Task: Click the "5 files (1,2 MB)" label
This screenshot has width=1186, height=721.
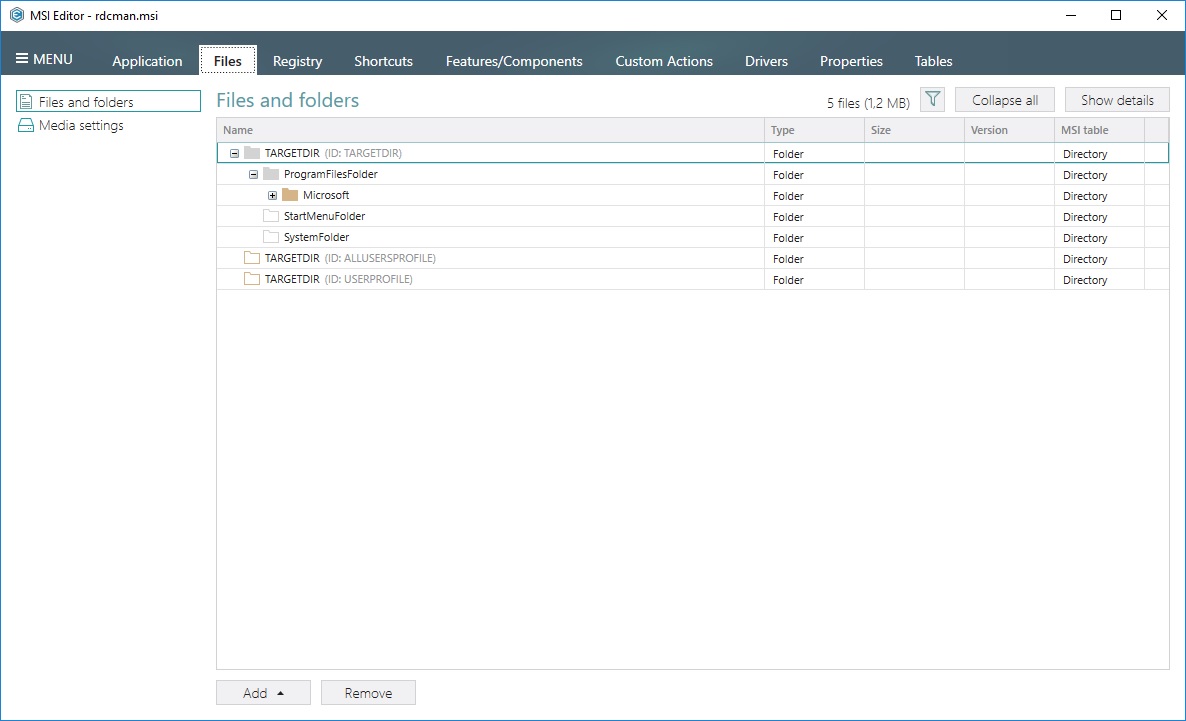Action: coord(868,103)
